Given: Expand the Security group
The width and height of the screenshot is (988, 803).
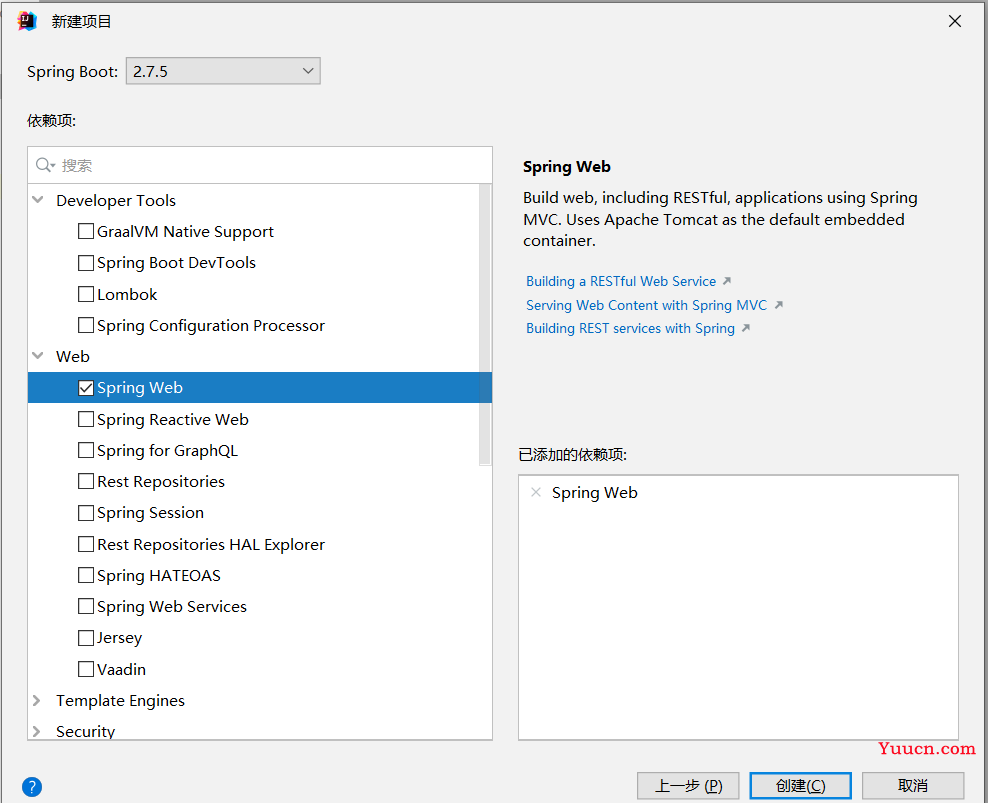Looking at the screenshot, I should [37, 731].
